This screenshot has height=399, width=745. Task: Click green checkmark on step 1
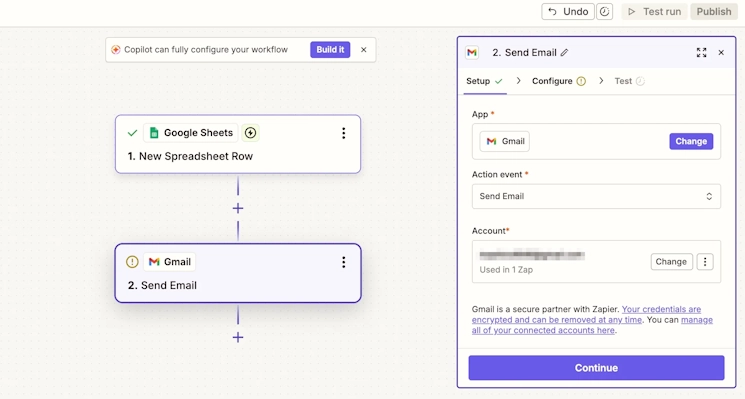click(132, 133)
